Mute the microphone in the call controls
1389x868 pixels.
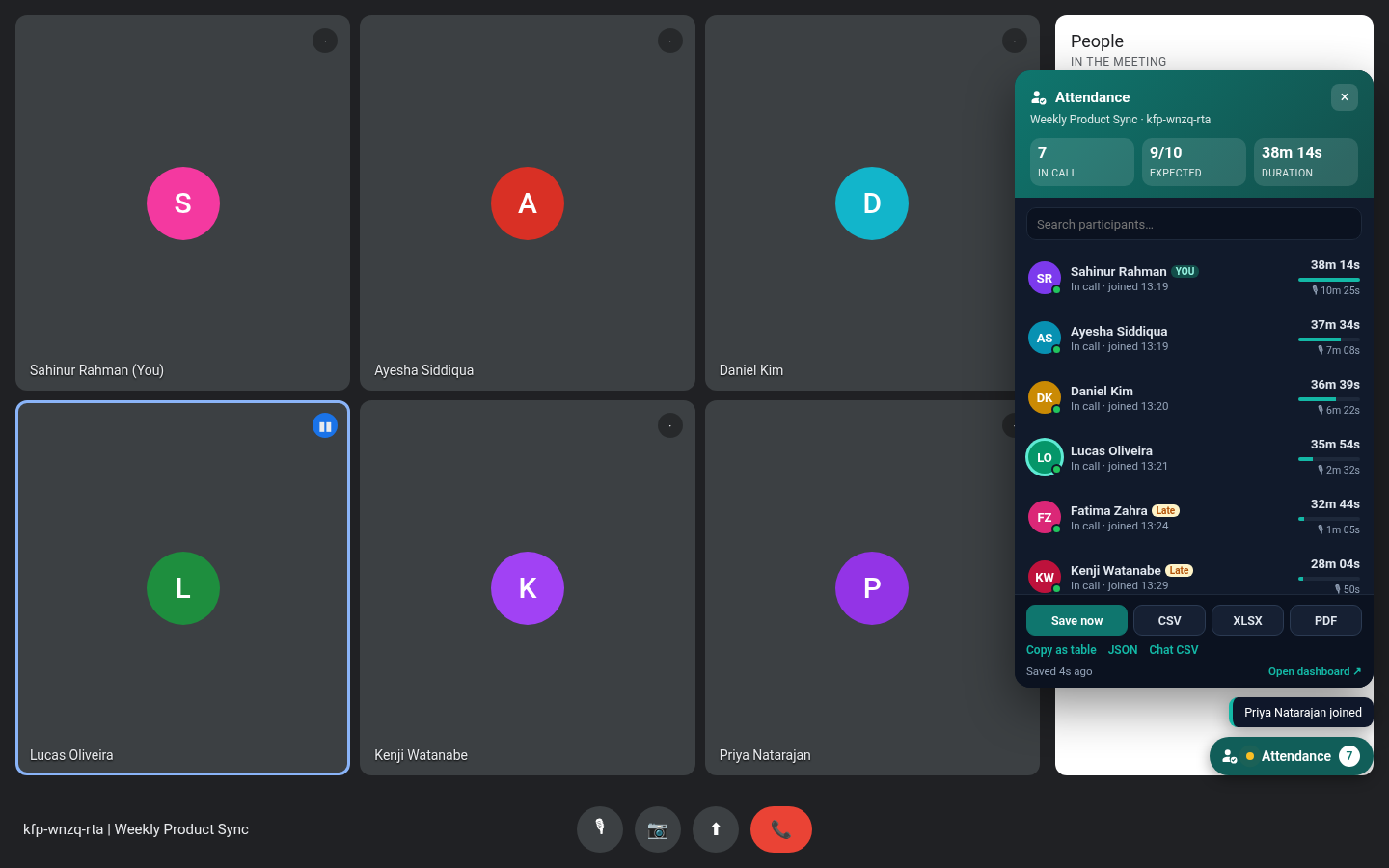coord(600,829)
